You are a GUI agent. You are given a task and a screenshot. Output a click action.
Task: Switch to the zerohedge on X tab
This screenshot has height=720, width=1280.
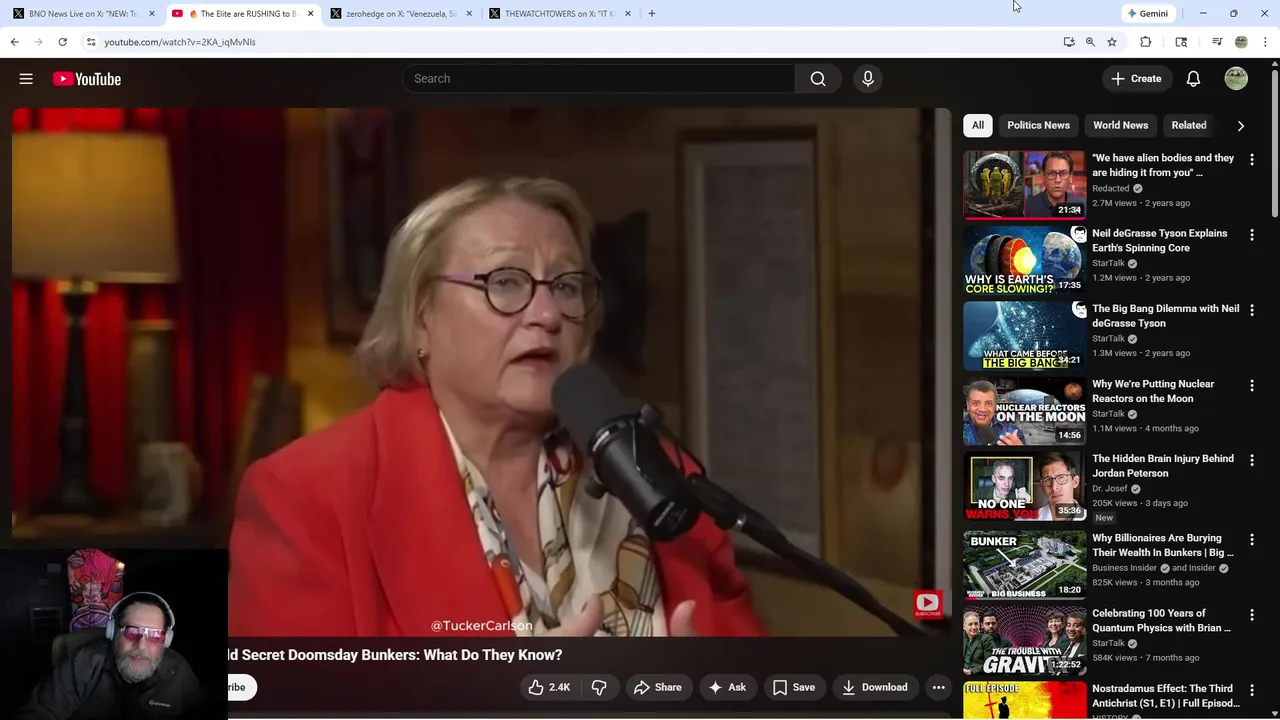(400, 14)
